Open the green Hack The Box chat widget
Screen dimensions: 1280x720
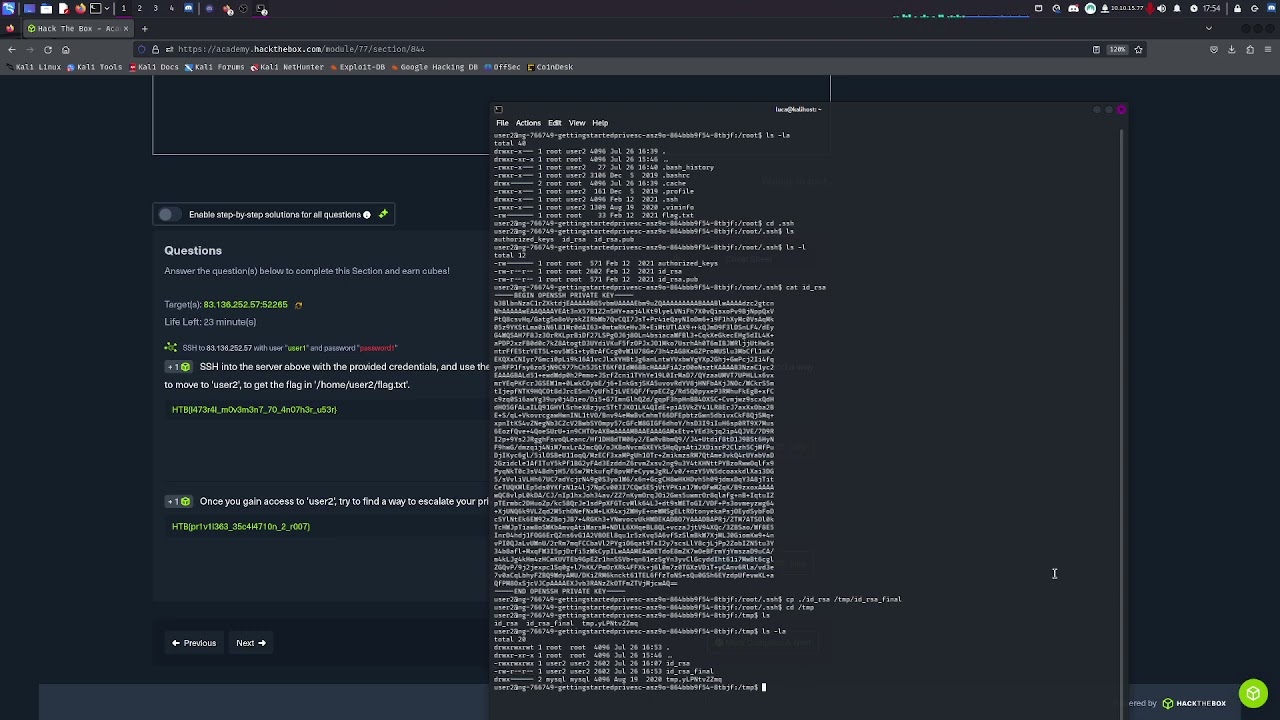click(x=1253, y=693)
